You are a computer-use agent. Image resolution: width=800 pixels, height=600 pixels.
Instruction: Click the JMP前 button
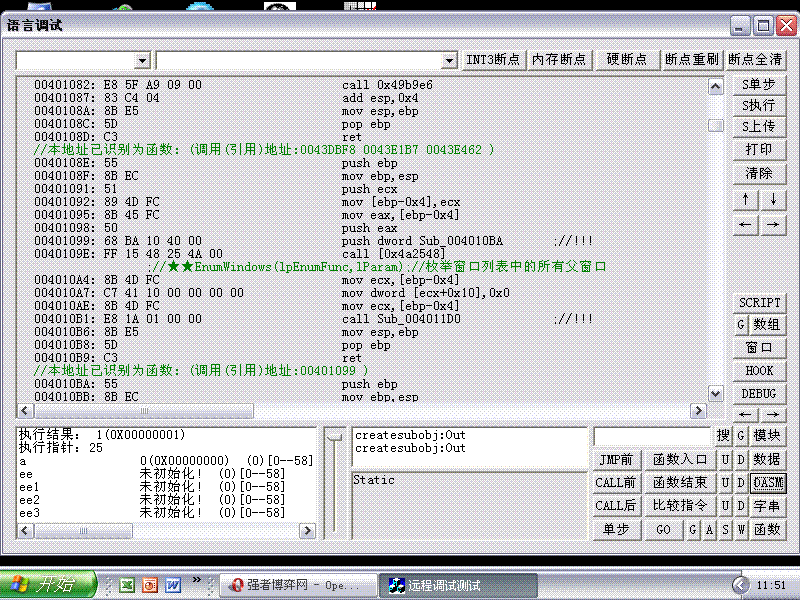click(616, 460)
